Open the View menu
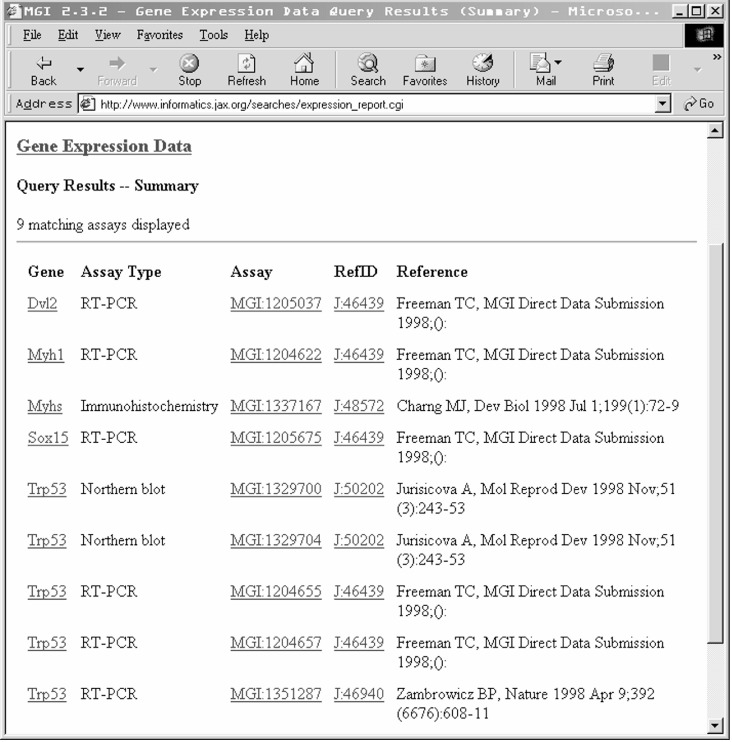 coord(107,35)
